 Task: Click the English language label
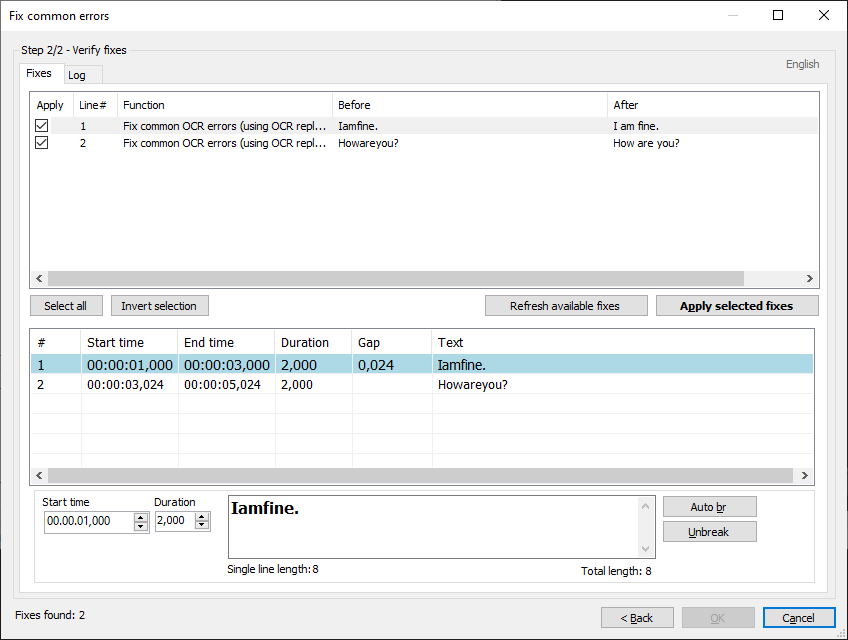point(803,64)
